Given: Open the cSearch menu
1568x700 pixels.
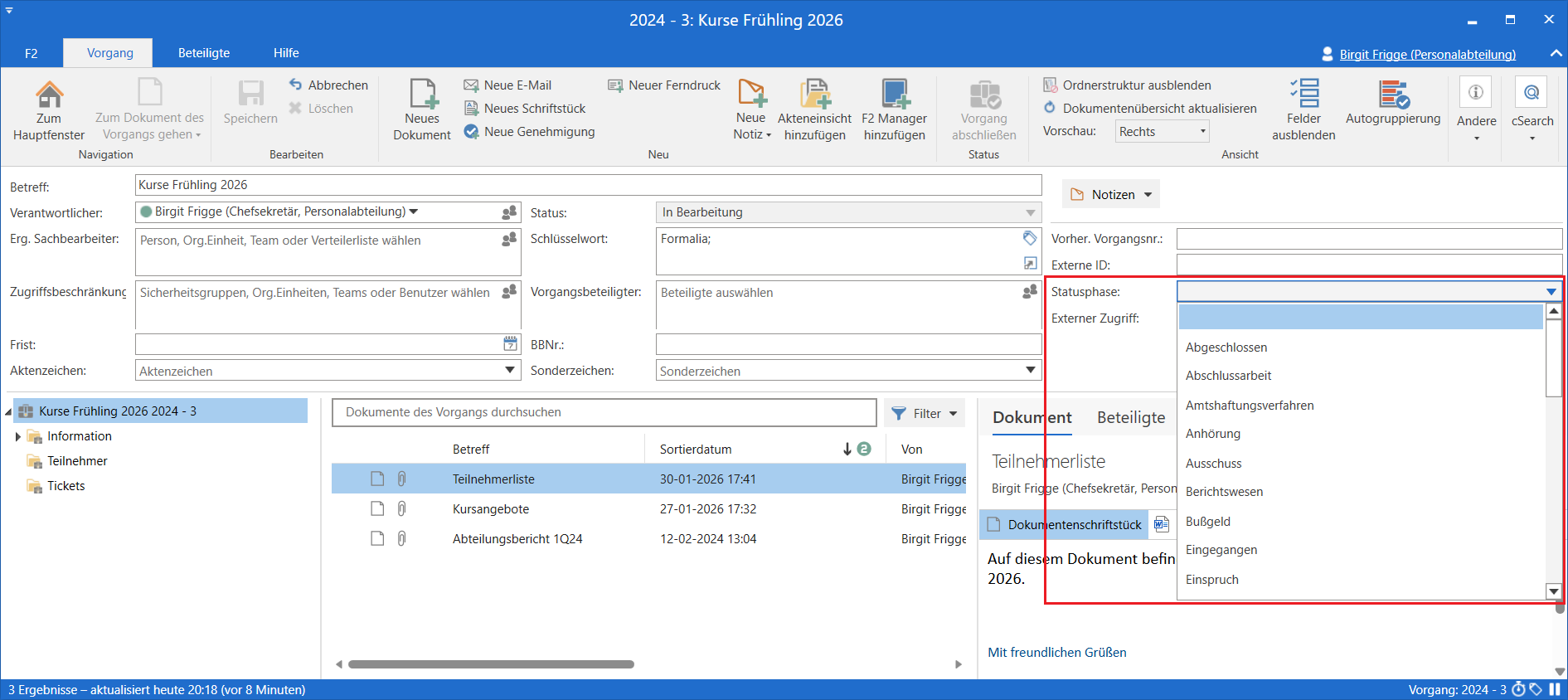Looking at the screenshot, I should click(1532, 110).
